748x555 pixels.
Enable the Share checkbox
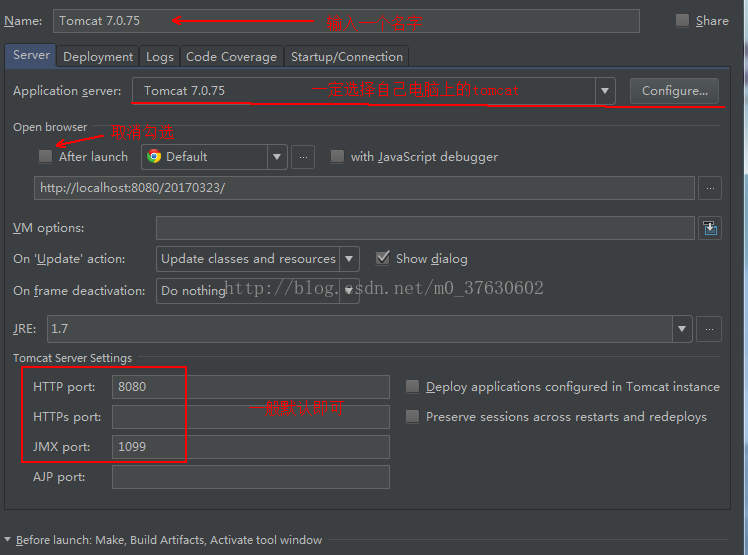(682, 21)
